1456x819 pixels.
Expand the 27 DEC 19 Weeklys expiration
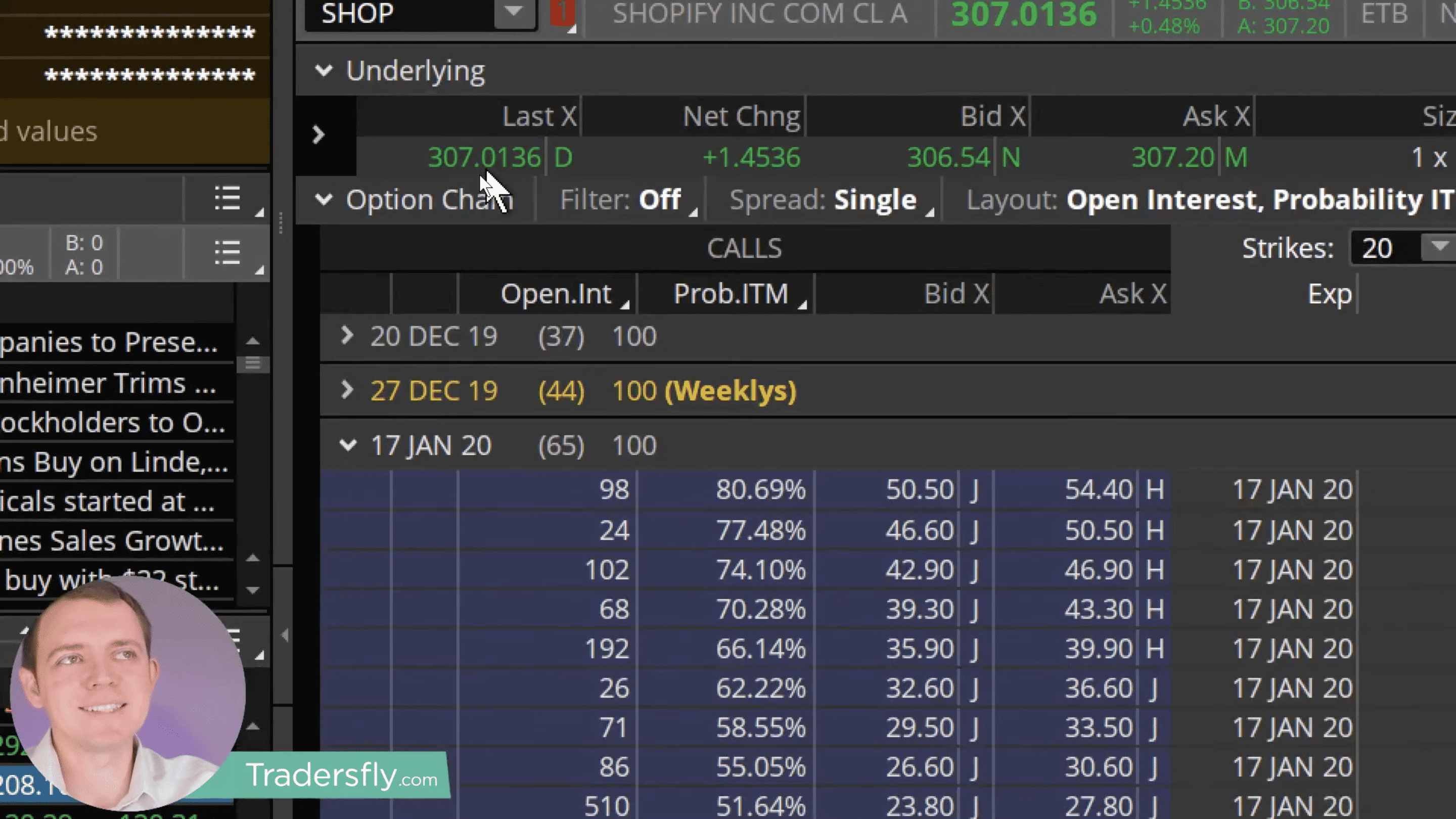347,390
